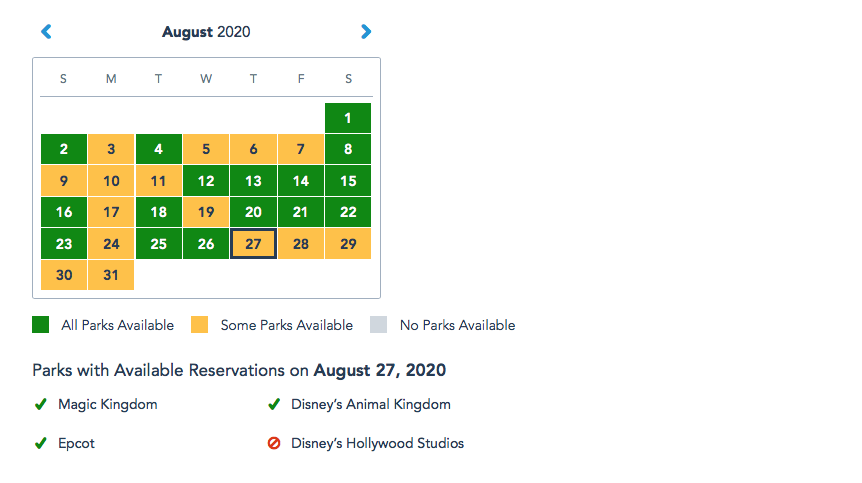Viewport: 862px width, 483px height.
Task: Click green checkmark beside Magic Kingdom
Action: (x=41, y=404)
